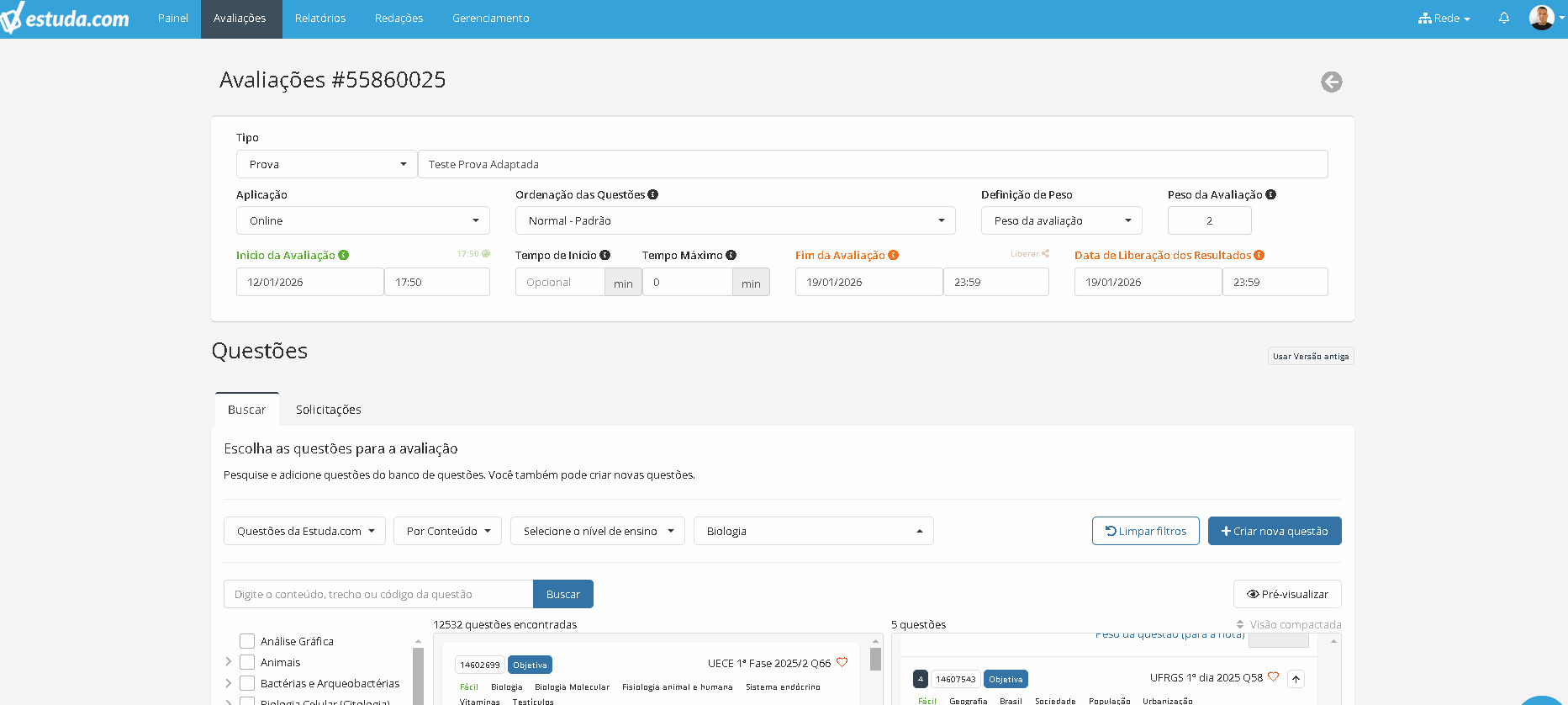The height and width of the screenshot is (705, 1568).
Task: Move question 14607543 up with arrow
Action: 1296,679
